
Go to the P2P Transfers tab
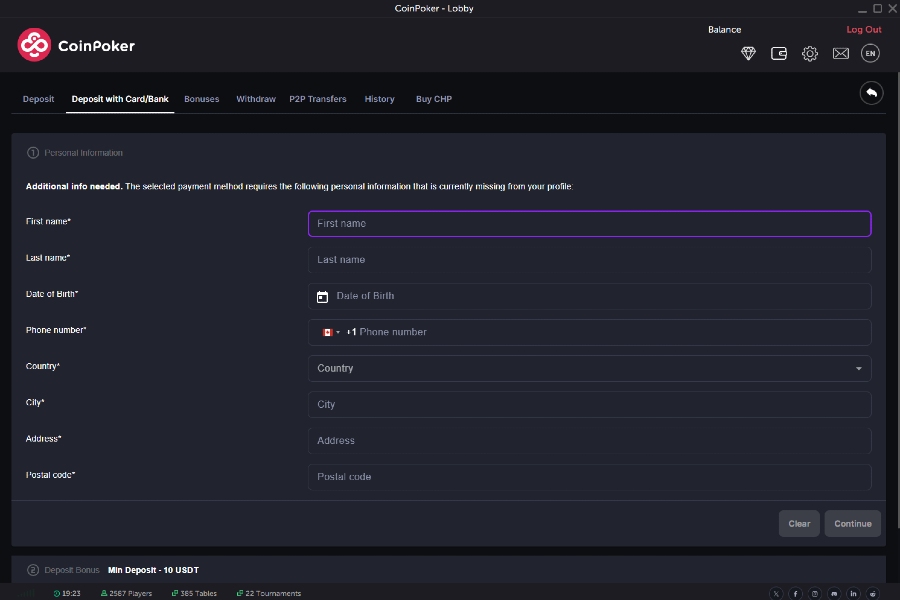[x=318, y=99]
